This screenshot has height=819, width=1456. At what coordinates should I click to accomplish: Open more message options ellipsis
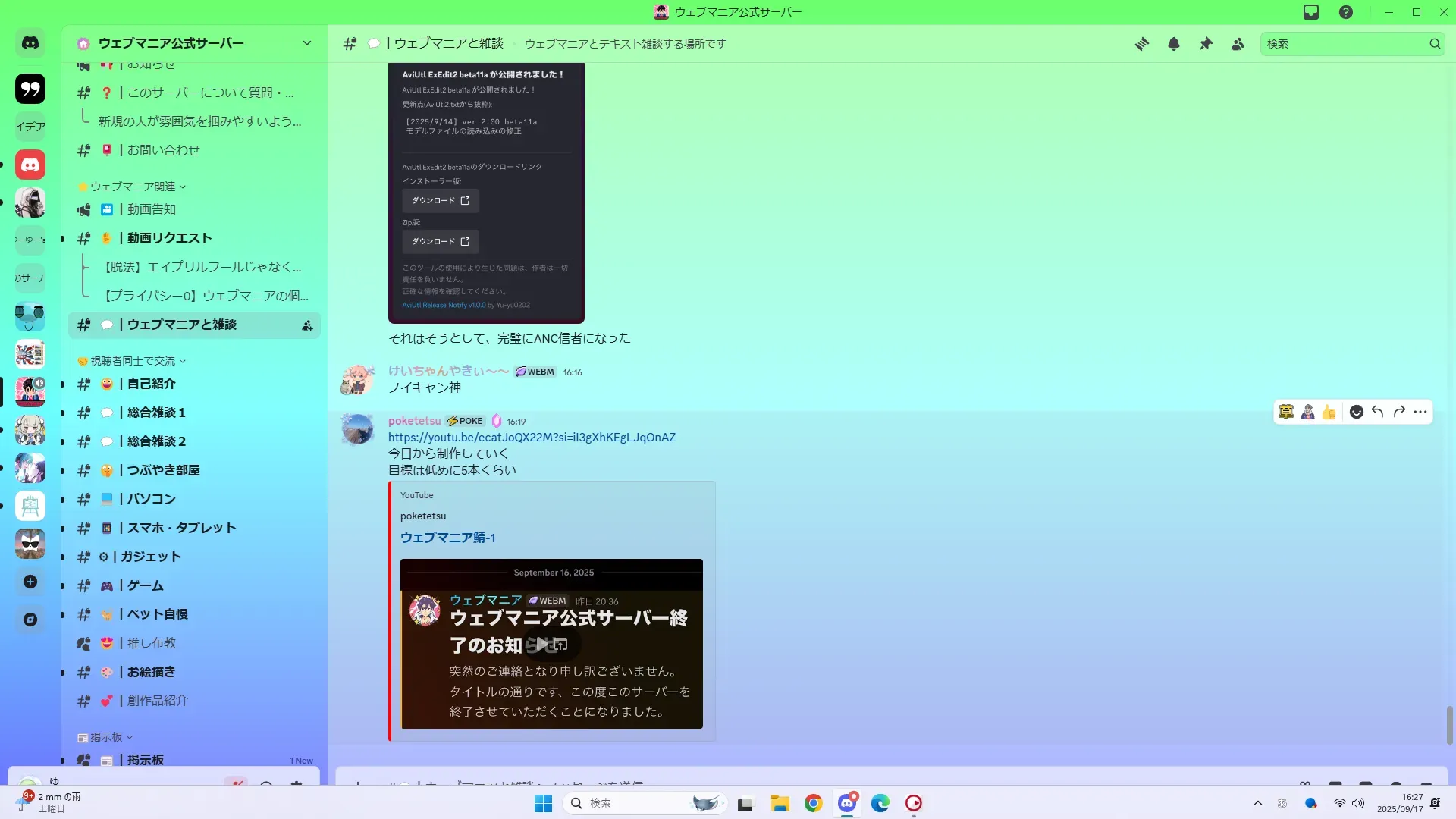click(x=1420, y=412)
